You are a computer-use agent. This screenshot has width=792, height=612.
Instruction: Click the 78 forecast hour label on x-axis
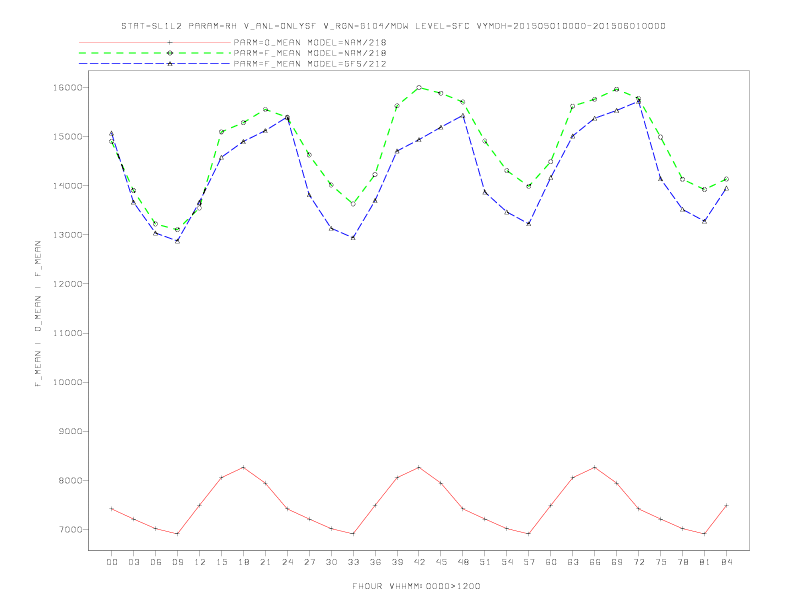tap(682, 562)
